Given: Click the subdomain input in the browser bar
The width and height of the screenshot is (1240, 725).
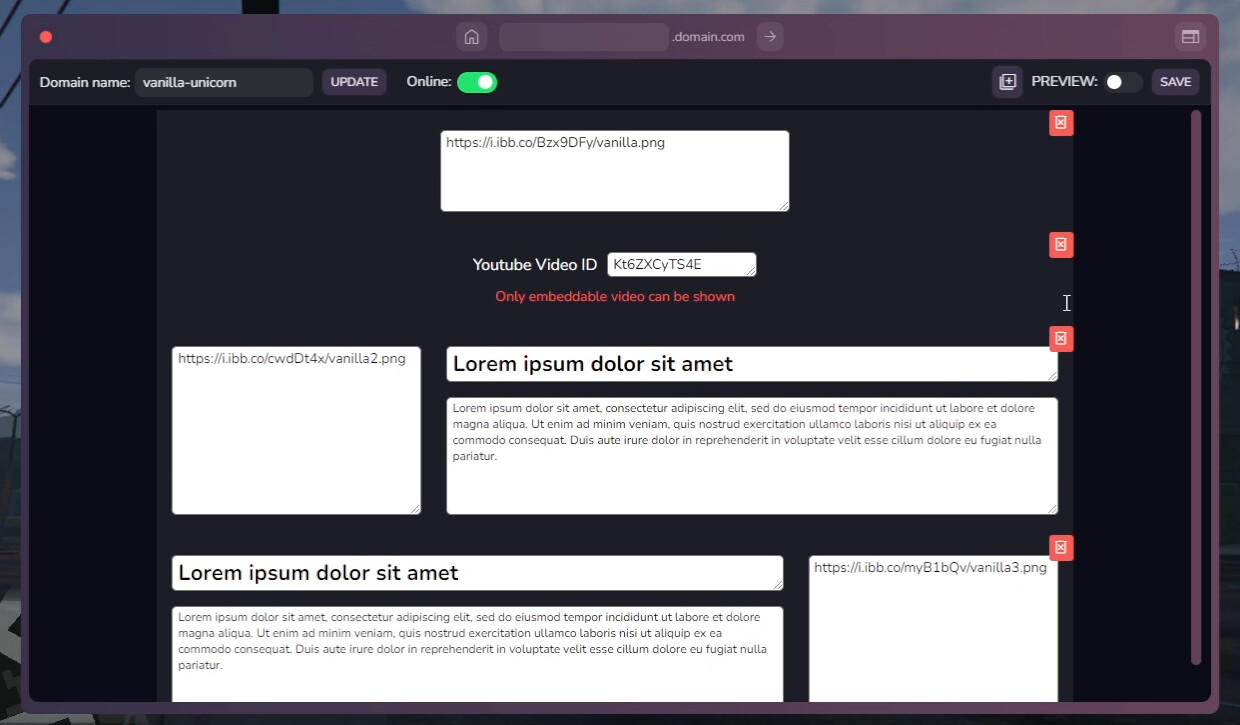Looking at the screenshot, I should coord(584,36).
